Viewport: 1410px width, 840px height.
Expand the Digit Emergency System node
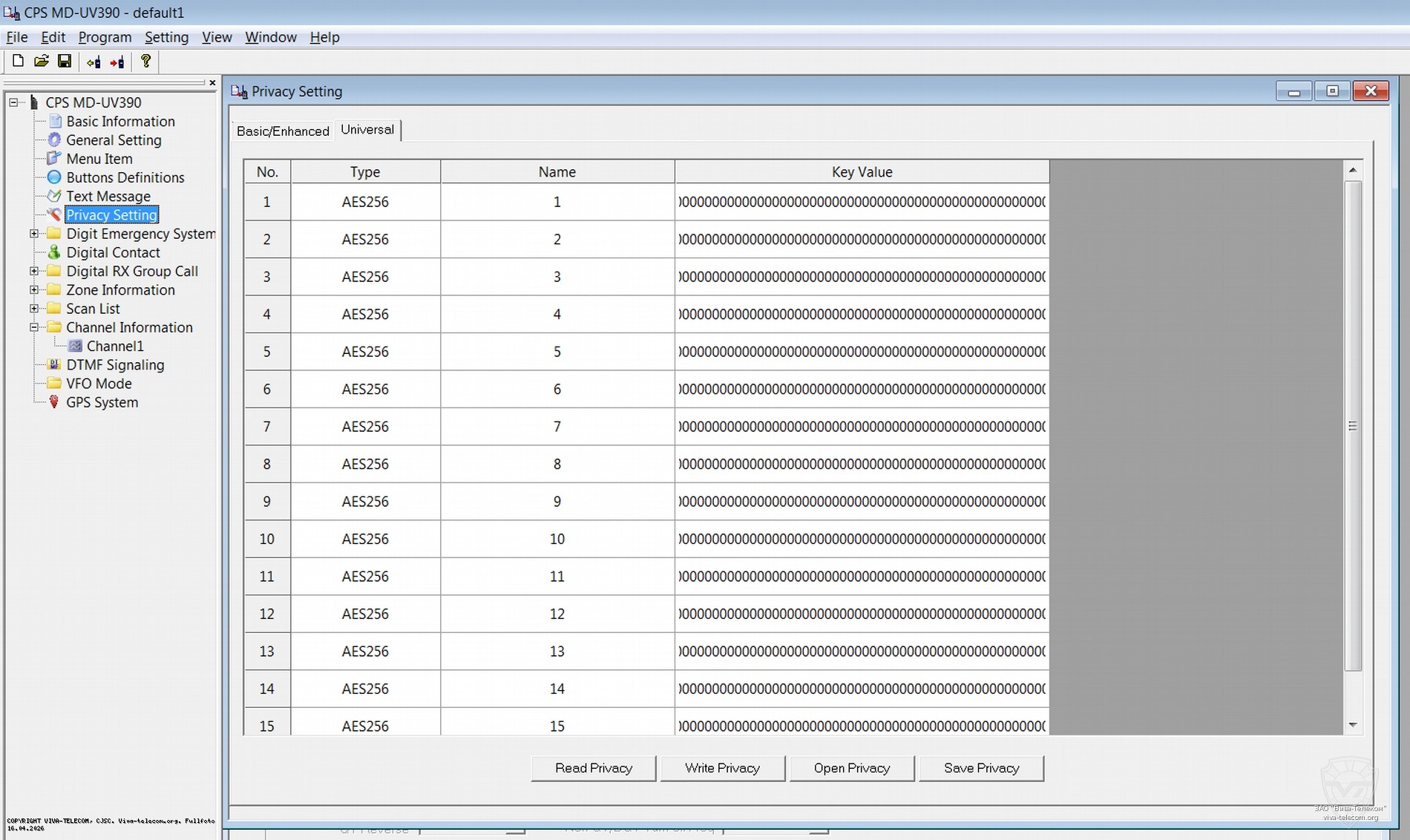(x=34, y=234)
